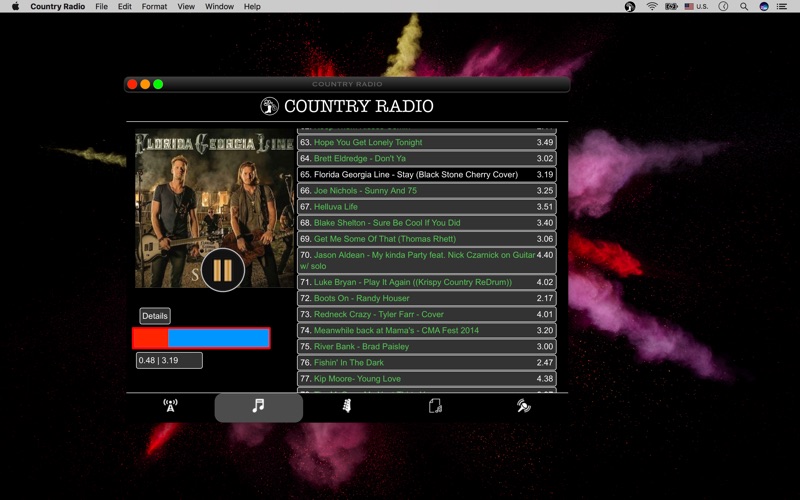Click the Details button
The height and width of the screenshot is (500, 800).
(x=155, y=316)
